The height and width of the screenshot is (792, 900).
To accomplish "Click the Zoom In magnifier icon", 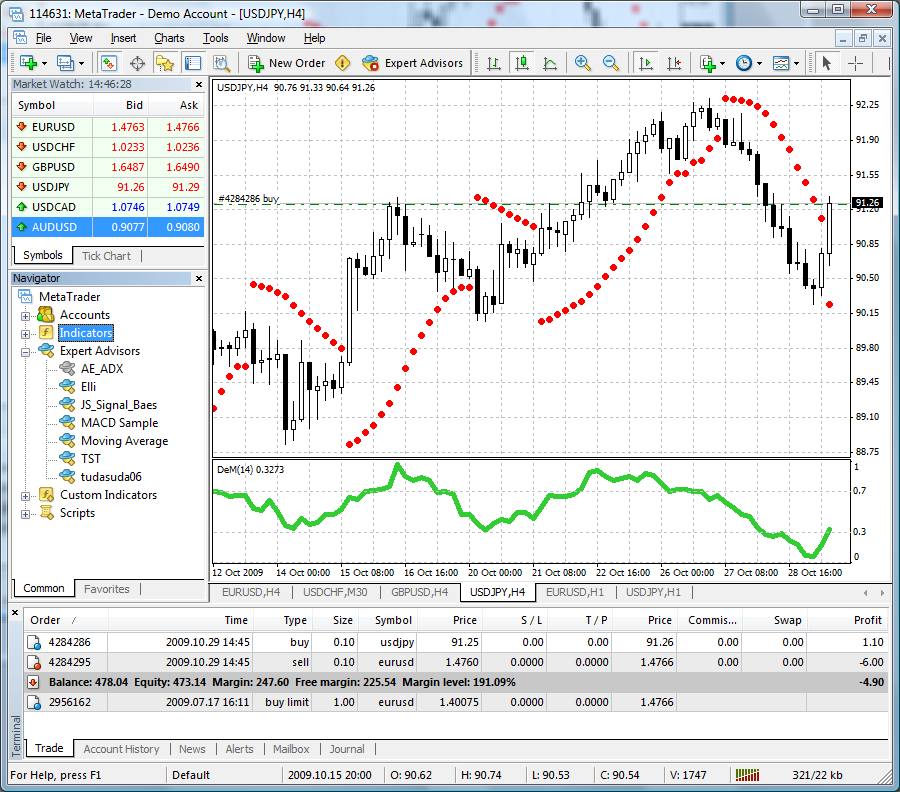I will click(583, 63).
